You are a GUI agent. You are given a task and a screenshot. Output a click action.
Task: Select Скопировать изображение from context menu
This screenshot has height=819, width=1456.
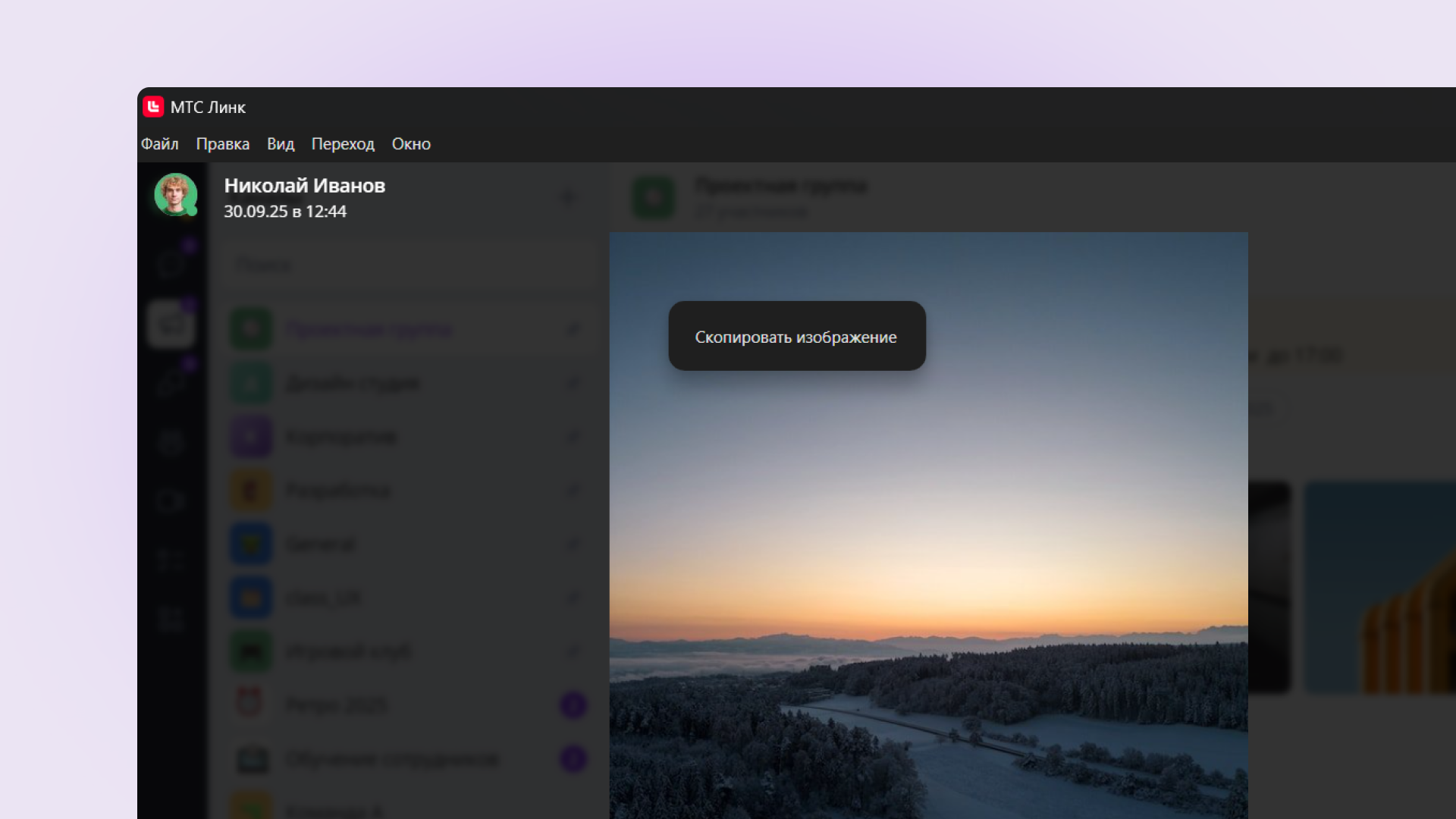click(x=795, y=337)
